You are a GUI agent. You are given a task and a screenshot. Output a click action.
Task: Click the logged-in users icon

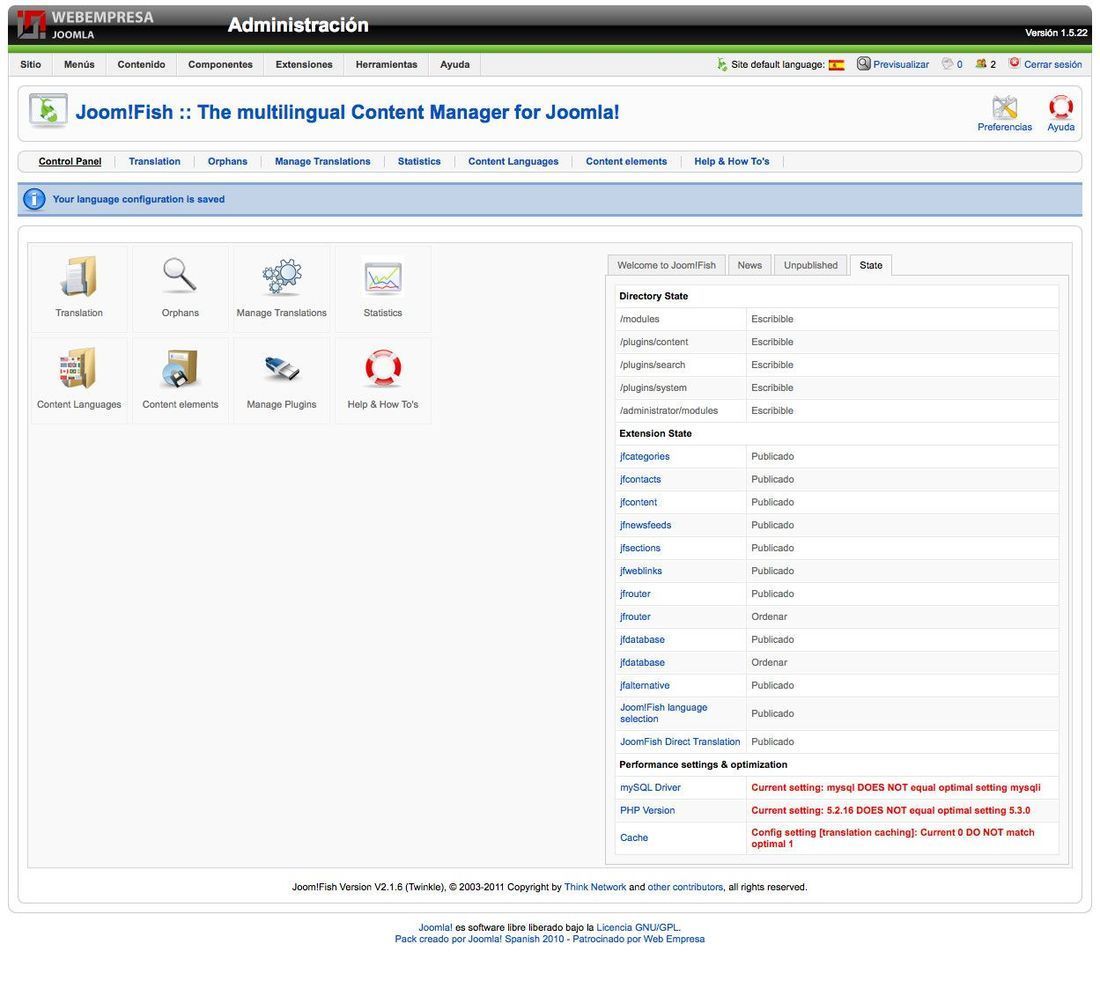pyautogui.click(x=981, y=64)
